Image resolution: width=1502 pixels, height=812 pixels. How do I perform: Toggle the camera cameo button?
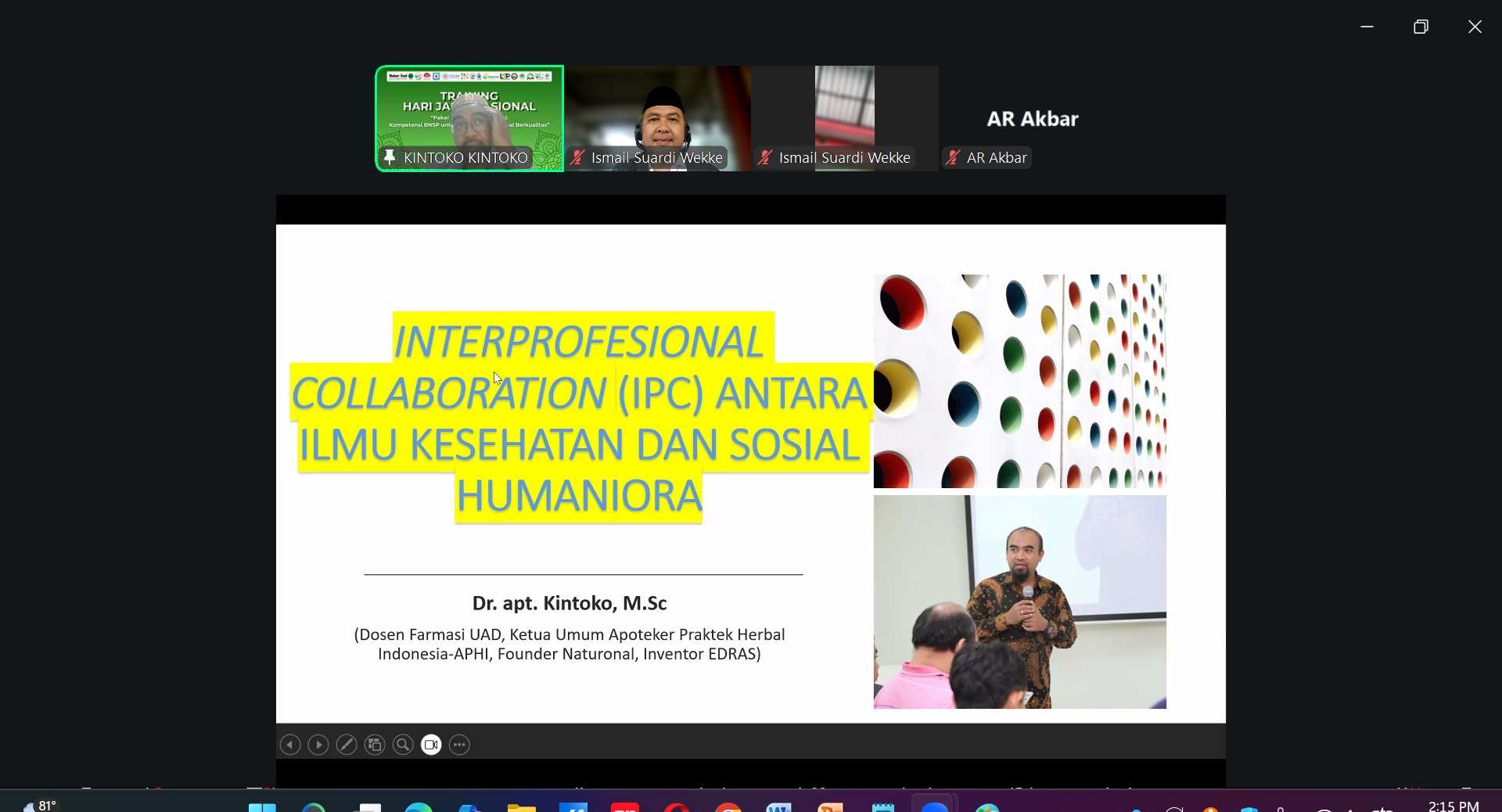431,745
